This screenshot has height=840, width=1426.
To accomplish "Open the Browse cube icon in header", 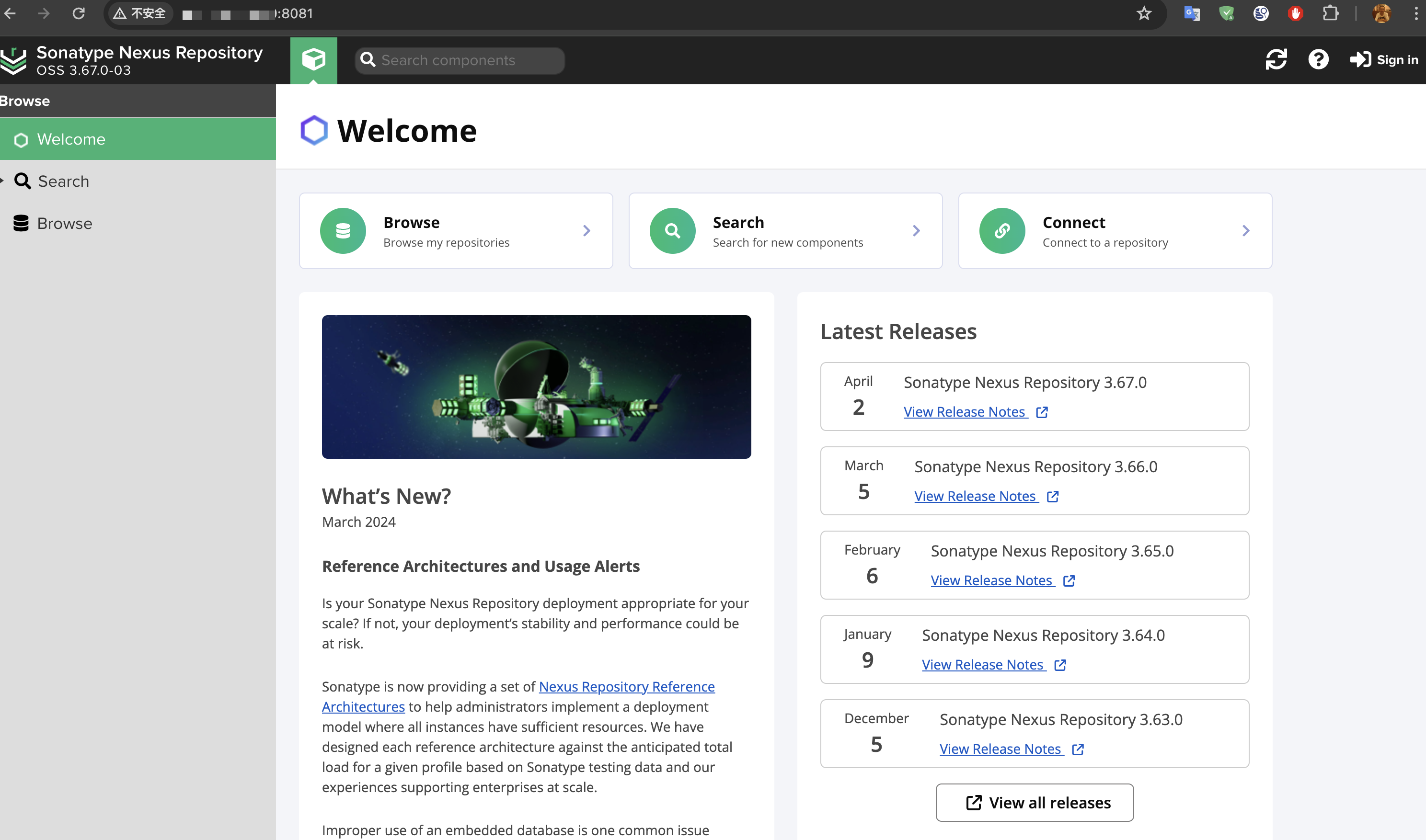I will point(314,60).
